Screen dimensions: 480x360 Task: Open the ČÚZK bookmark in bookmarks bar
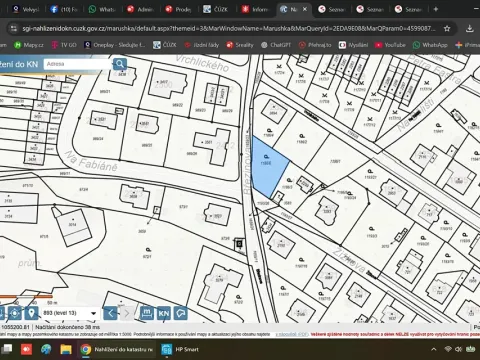click(x=164, y=45)
